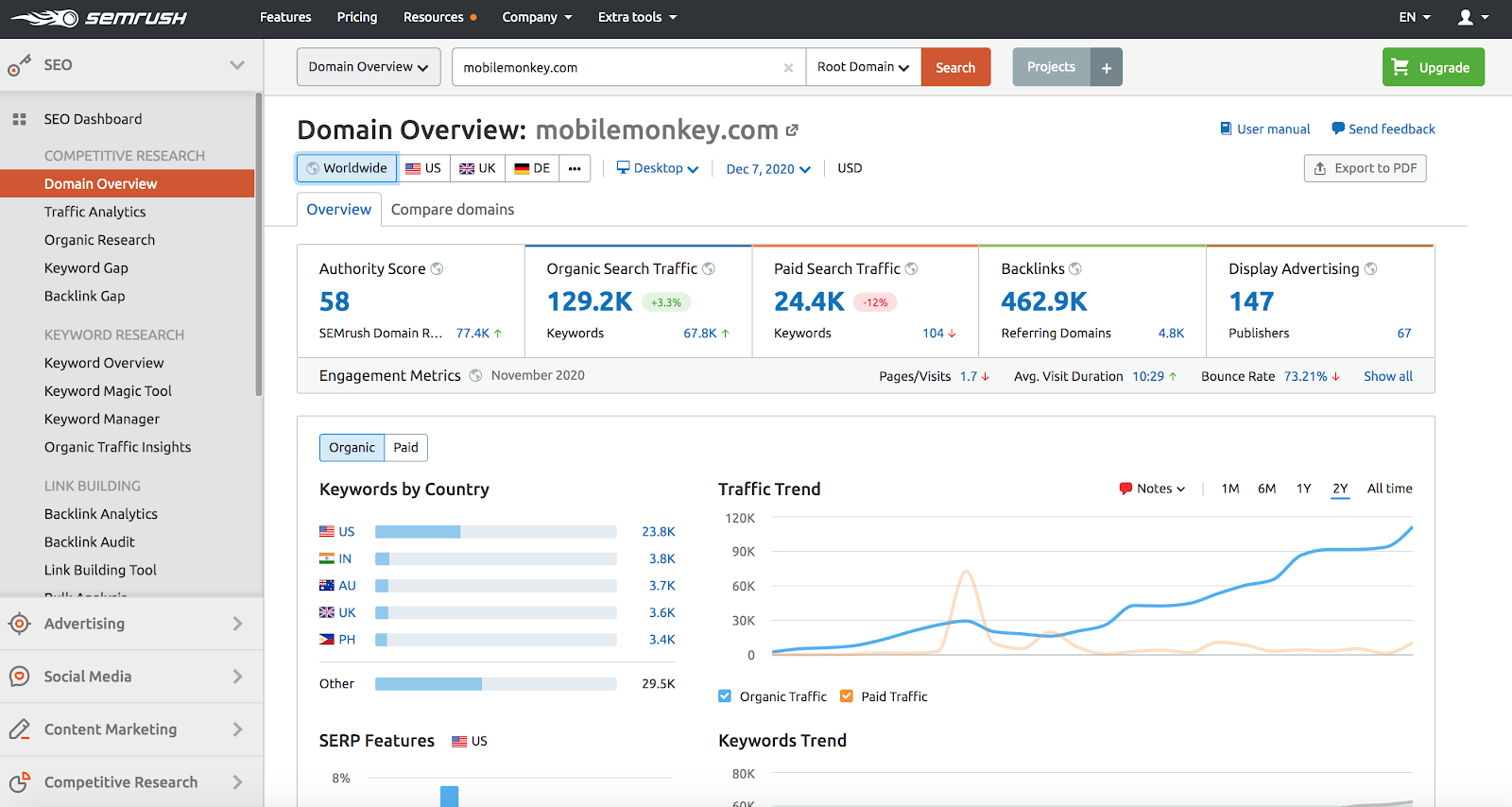The width and height of the screenshot is (1512, 807).
Task: Click the Australia flag in Keywords by Country
Action: (x=327, y=586)
